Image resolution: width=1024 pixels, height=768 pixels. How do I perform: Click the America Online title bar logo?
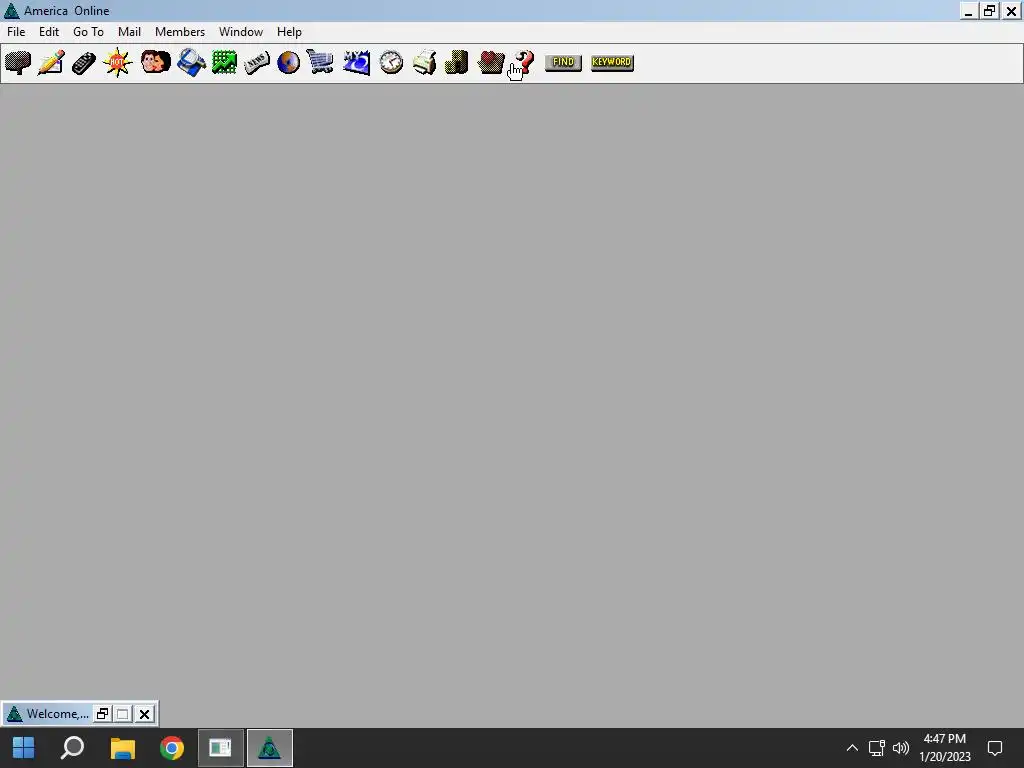[12, 11]
